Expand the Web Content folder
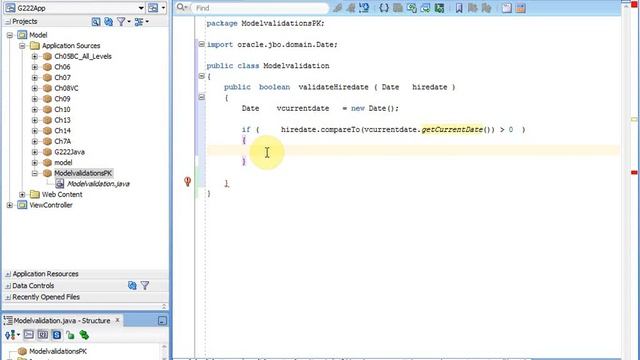Viewport: 640px width, 360px height. [x=22, y=194]
